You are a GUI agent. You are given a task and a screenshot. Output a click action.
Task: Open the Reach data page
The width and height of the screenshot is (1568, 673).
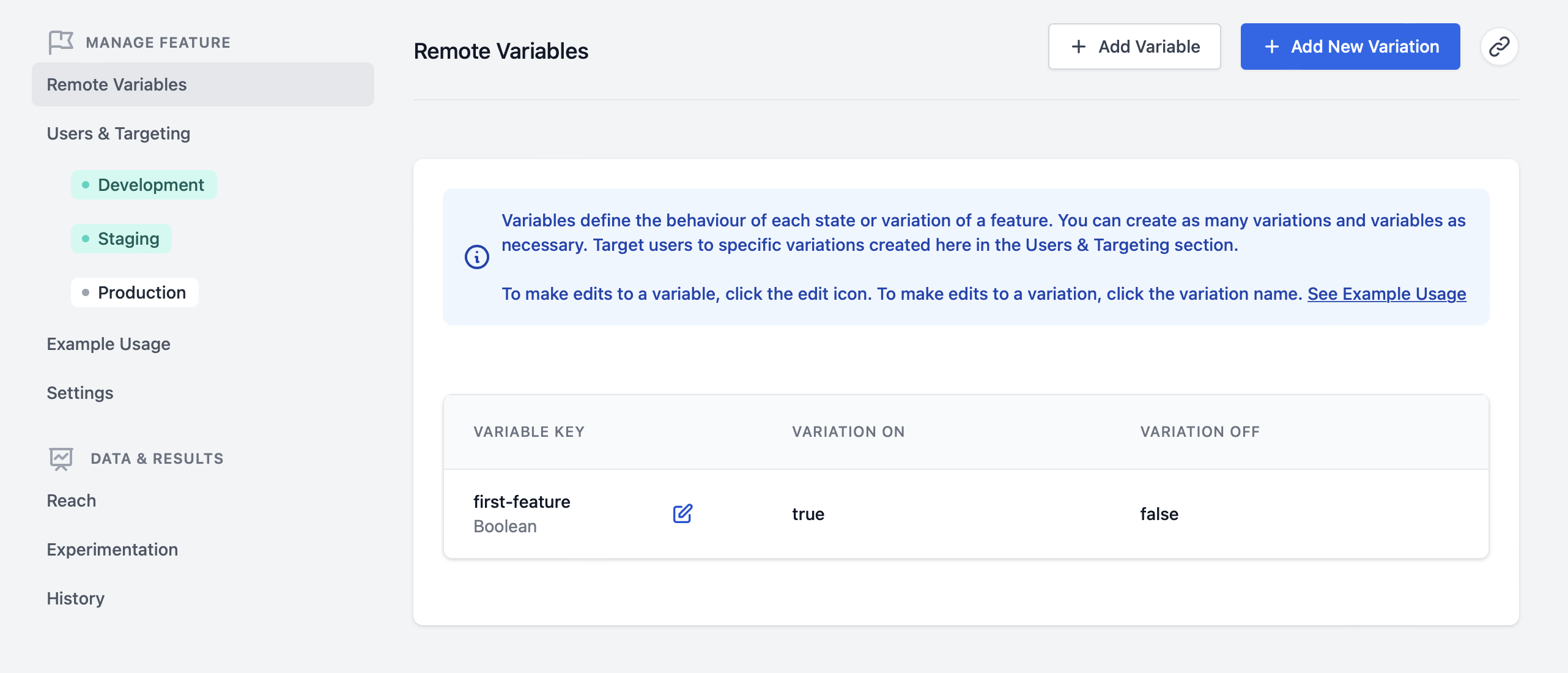click(x=72, y=500)
